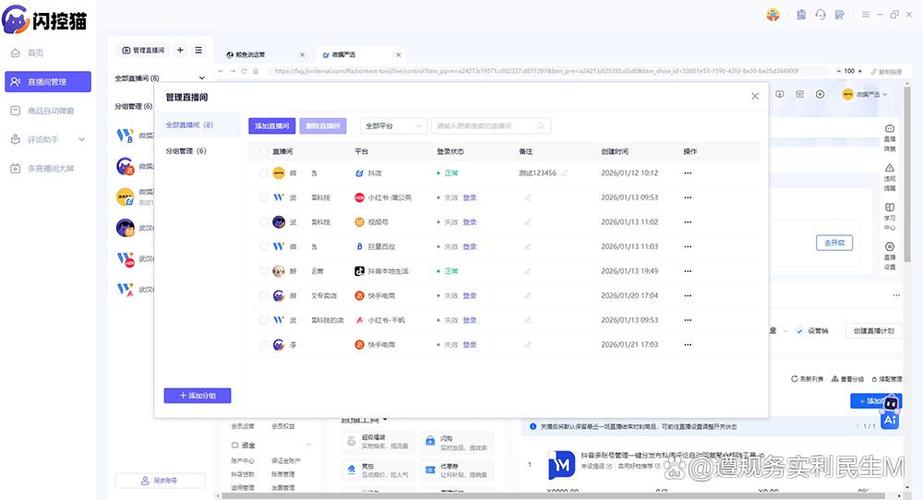Image resolution: width=923 pixels, height=500 pixels.
Task: Open 多直播间大屏 in the left sidebar
Action: tap(47, 168)
